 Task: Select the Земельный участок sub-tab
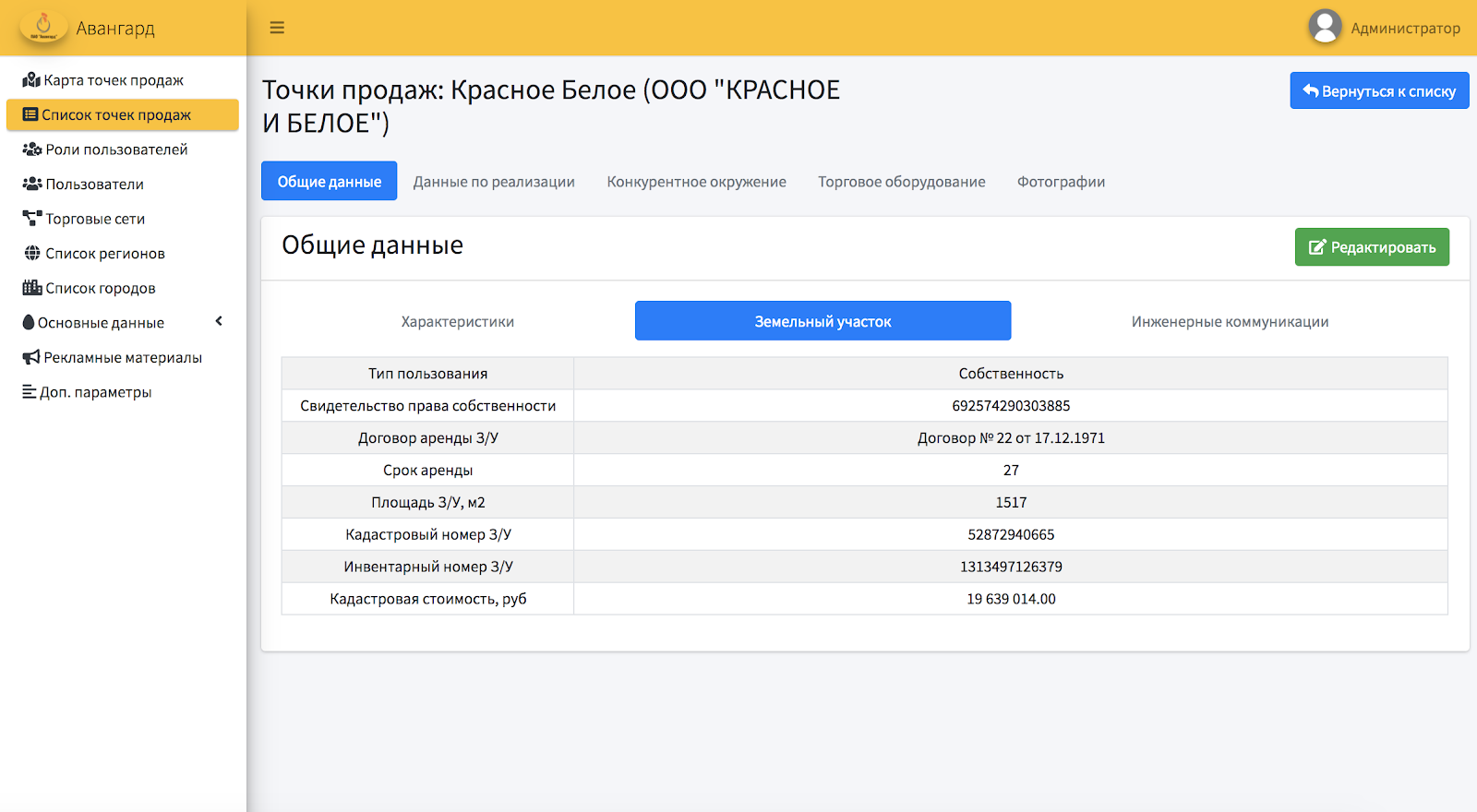[823, 321]
